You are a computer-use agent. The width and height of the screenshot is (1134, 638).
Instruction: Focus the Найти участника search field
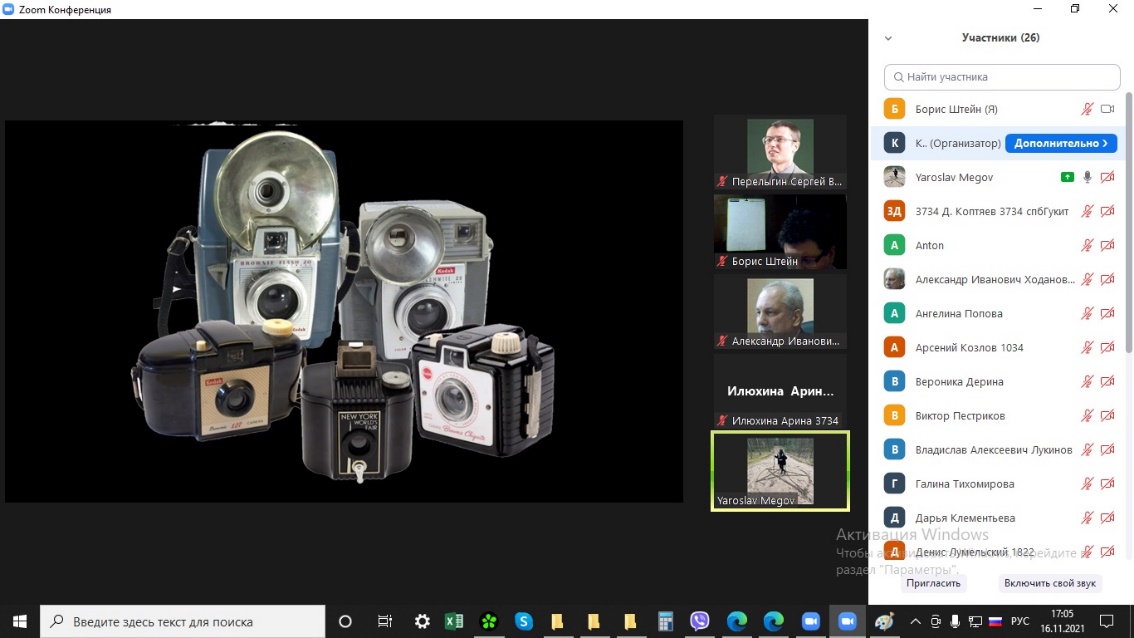(x=1002, y=77)
